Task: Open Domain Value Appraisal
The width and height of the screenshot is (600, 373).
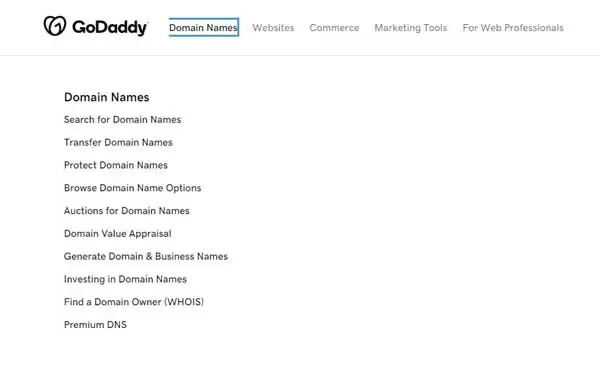Action: point(117,234)
